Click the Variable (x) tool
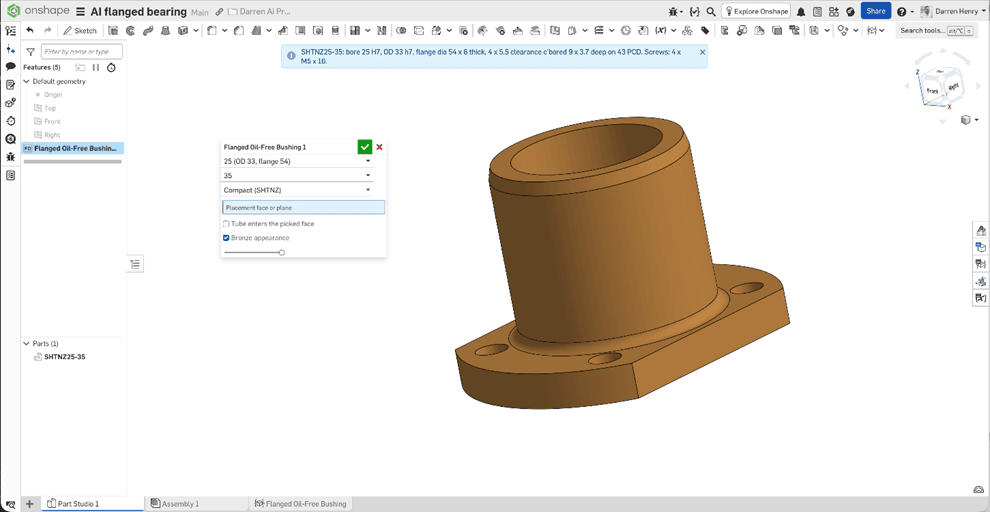 (x=660, y=30)
